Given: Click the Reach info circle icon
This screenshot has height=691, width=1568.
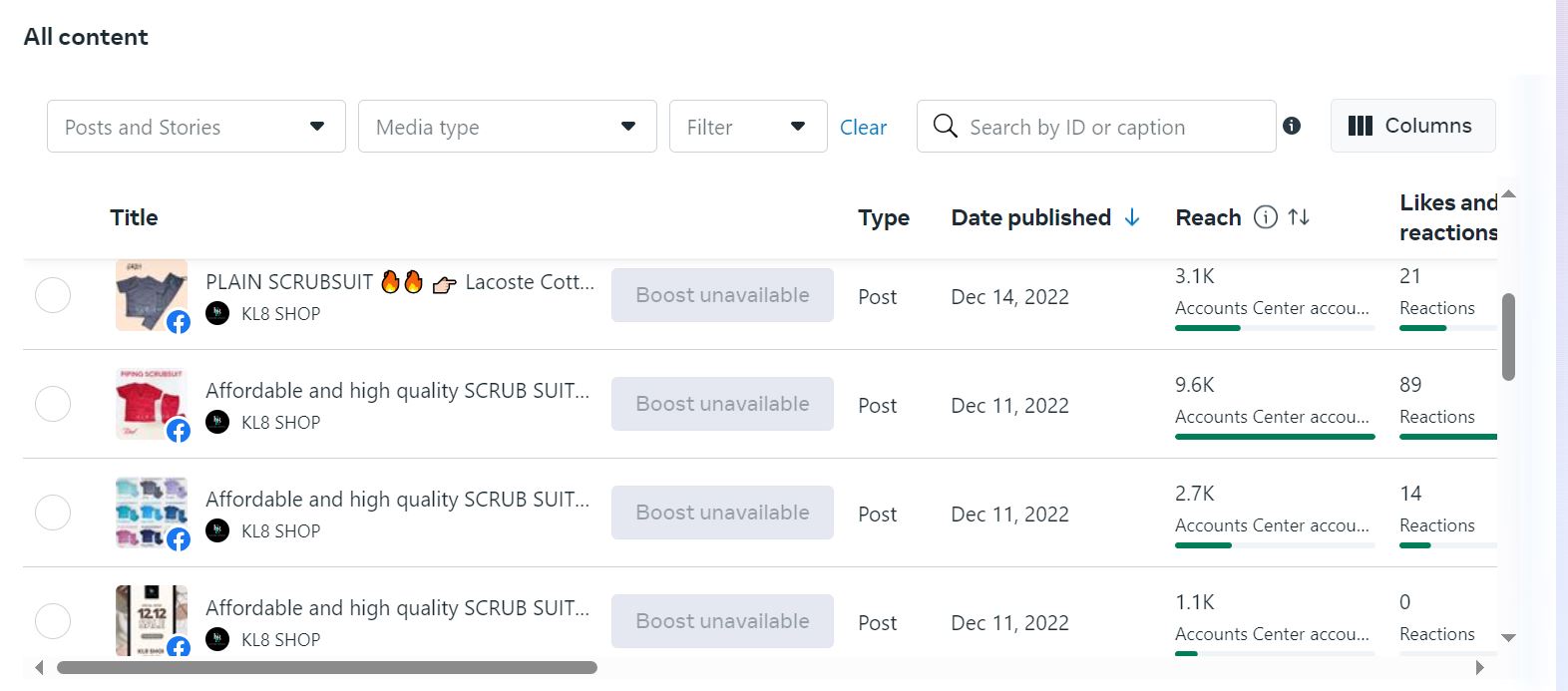Looking at the screenshot, I should pos(1265,217).
